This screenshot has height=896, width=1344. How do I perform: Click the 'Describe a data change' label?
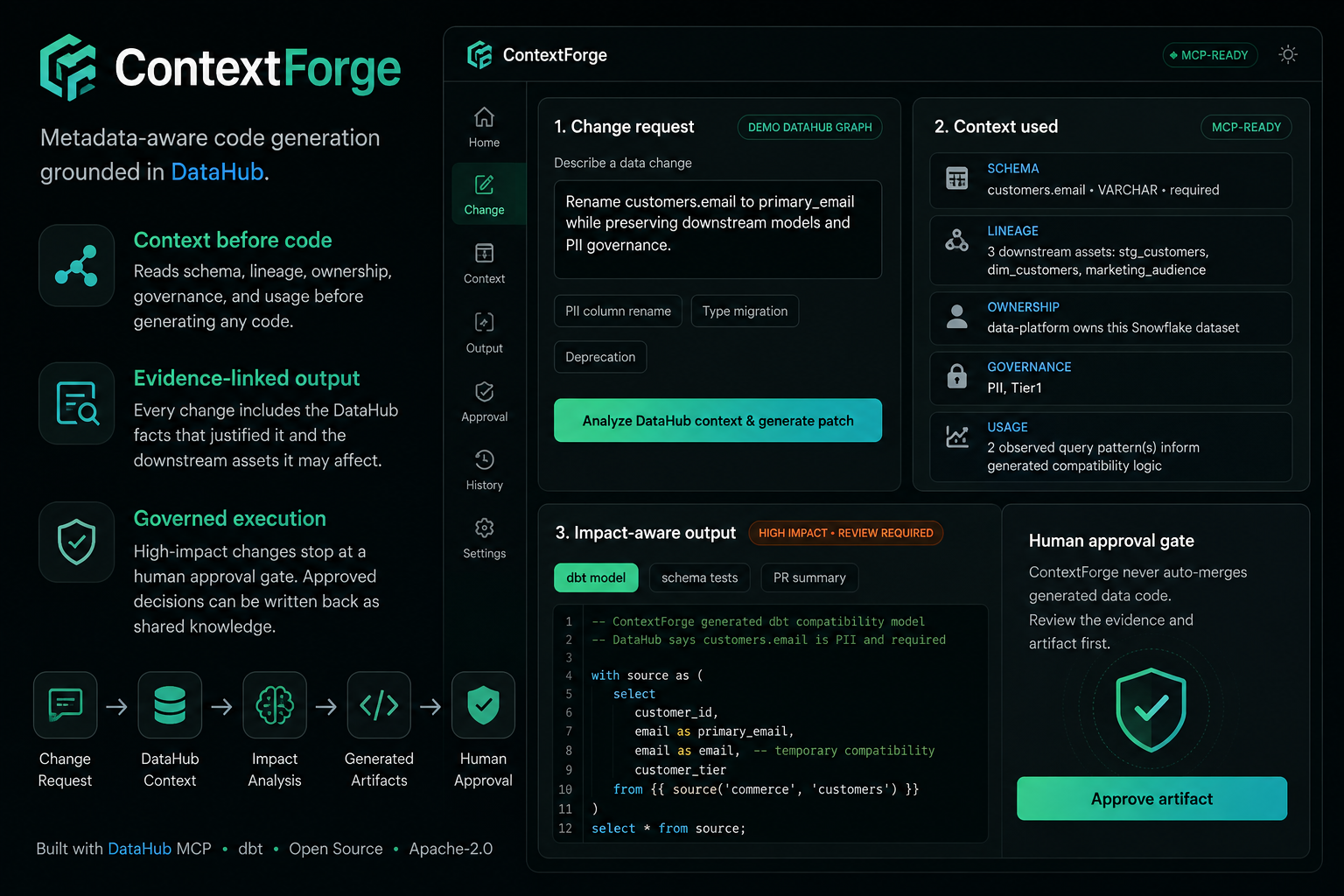(x=623, y=163)
